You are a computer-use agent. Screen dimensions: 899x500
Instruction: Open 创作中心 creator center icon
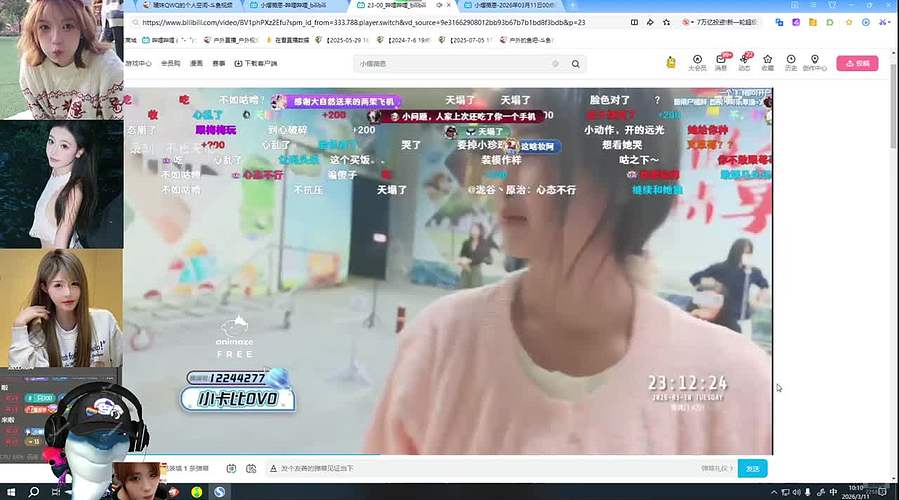coord(814,62)
